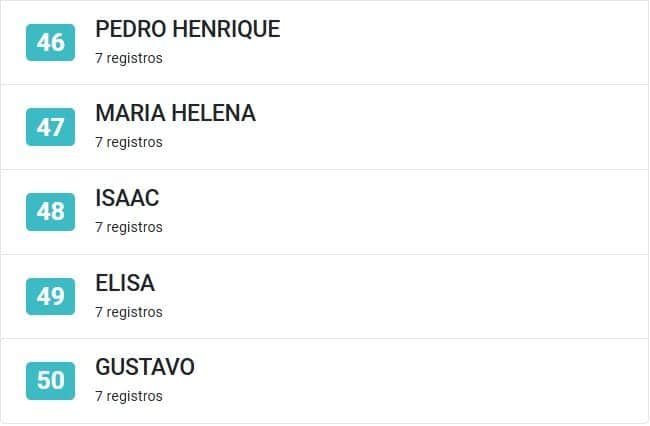This screenshot has height=426, width=650.
Task: Select the empty row area beside GUSTAVO
Action: coord(422,381)
